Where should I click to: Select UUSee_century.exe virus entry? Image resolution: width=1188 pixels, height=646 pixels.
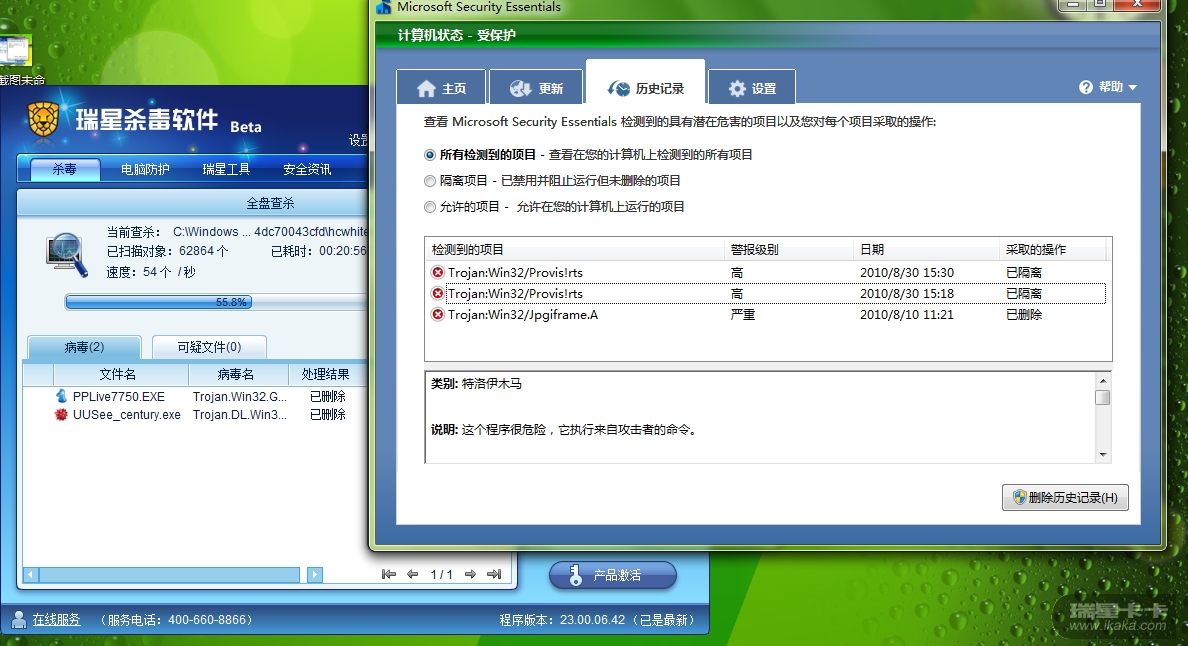(x=195, y=414)
